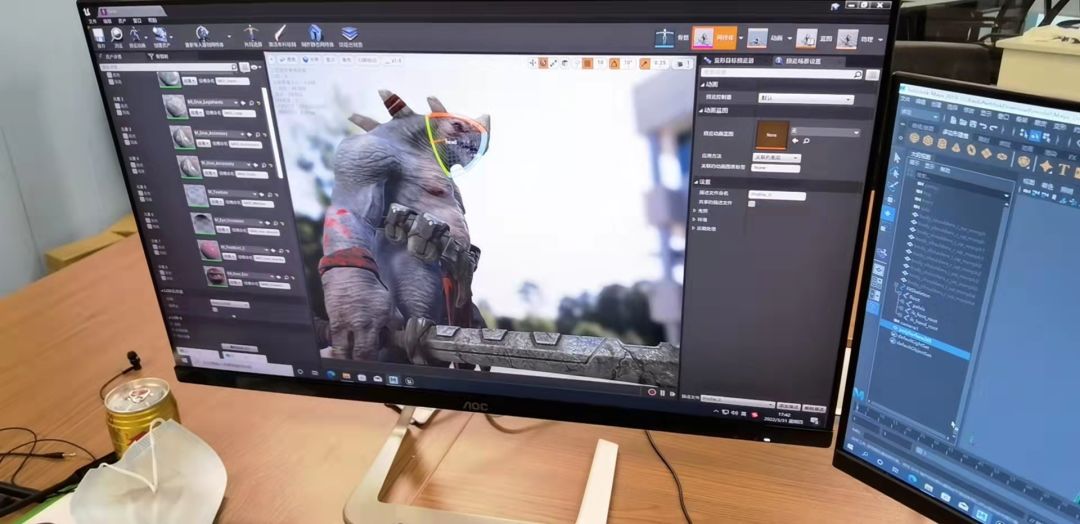Select the rotate gizmo tool in viewport

543,63
